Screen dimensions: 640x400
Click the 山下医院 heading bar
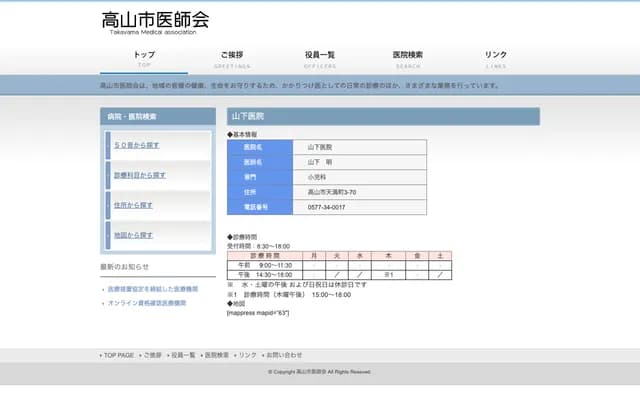pyautogui.click(x=383, y=117)
